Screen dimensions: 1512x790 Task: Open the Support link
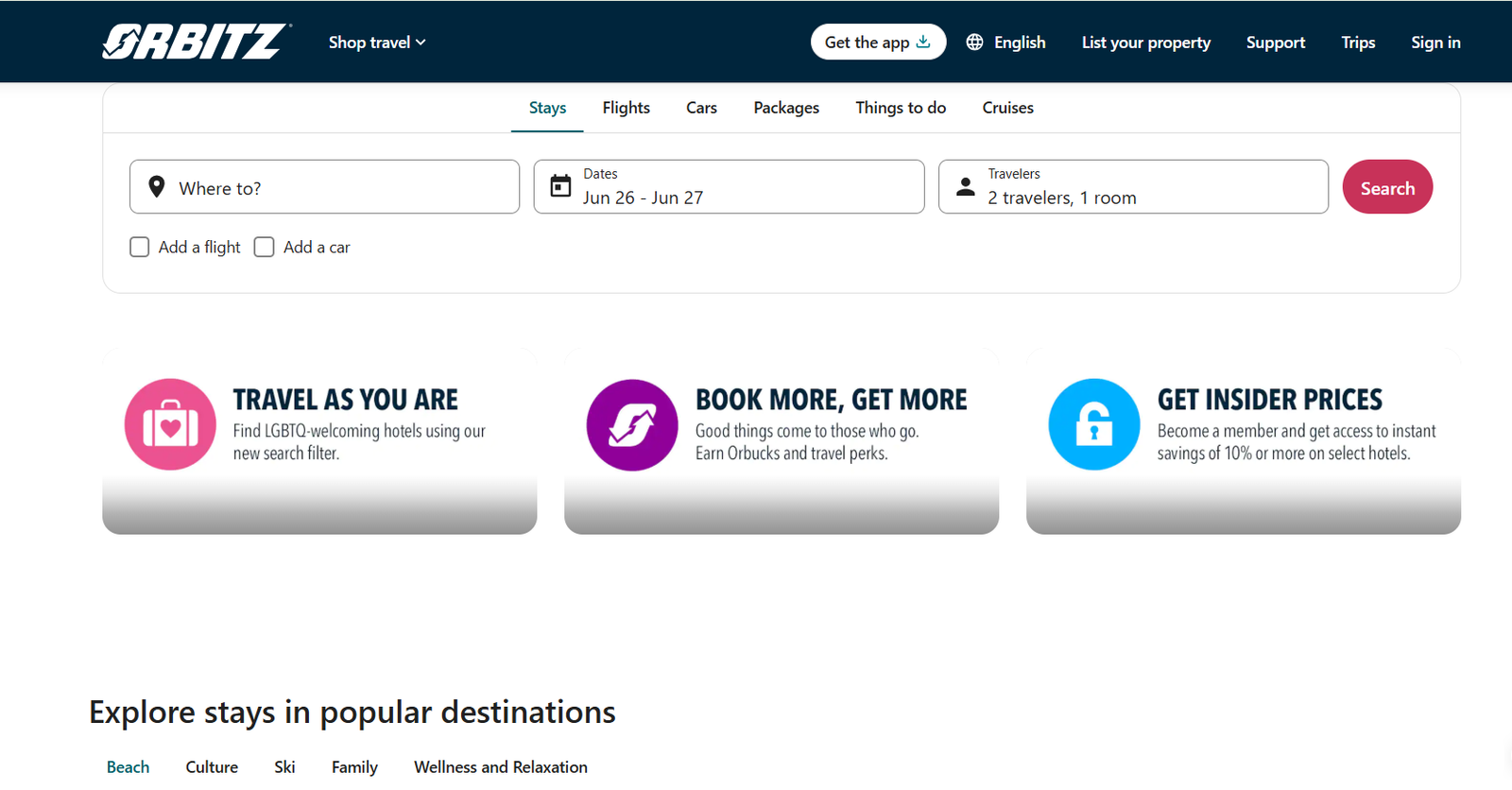[x=1275, y=43]
